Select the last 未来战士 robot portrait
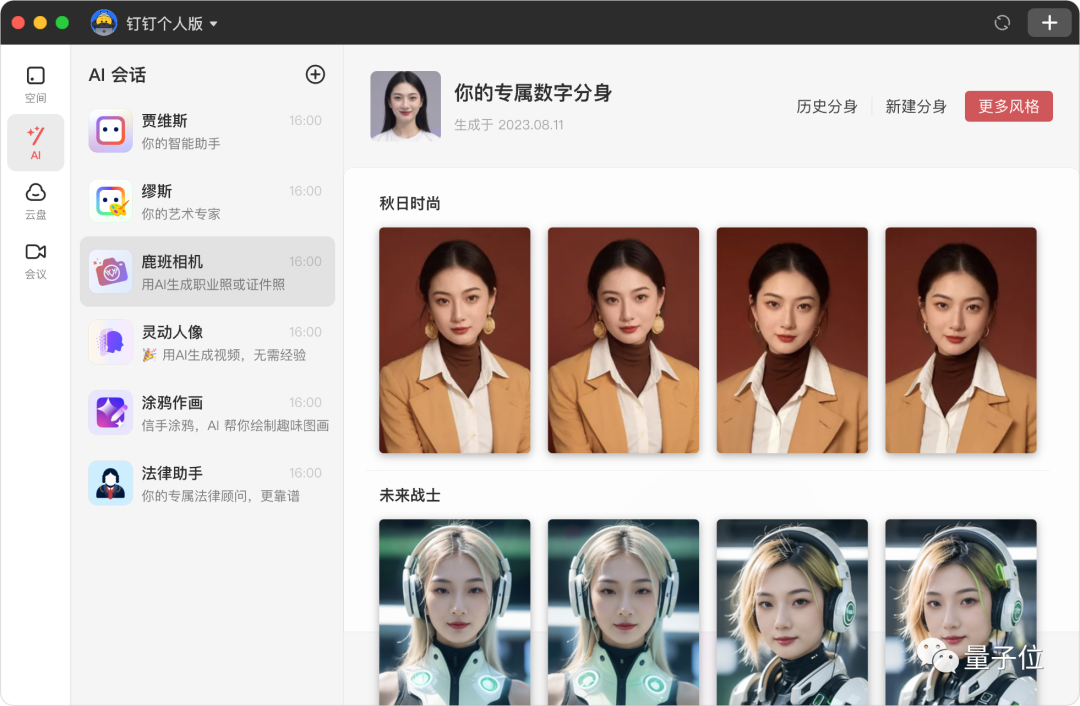Viewport: 1080px width, 706px height. [960, 610]
